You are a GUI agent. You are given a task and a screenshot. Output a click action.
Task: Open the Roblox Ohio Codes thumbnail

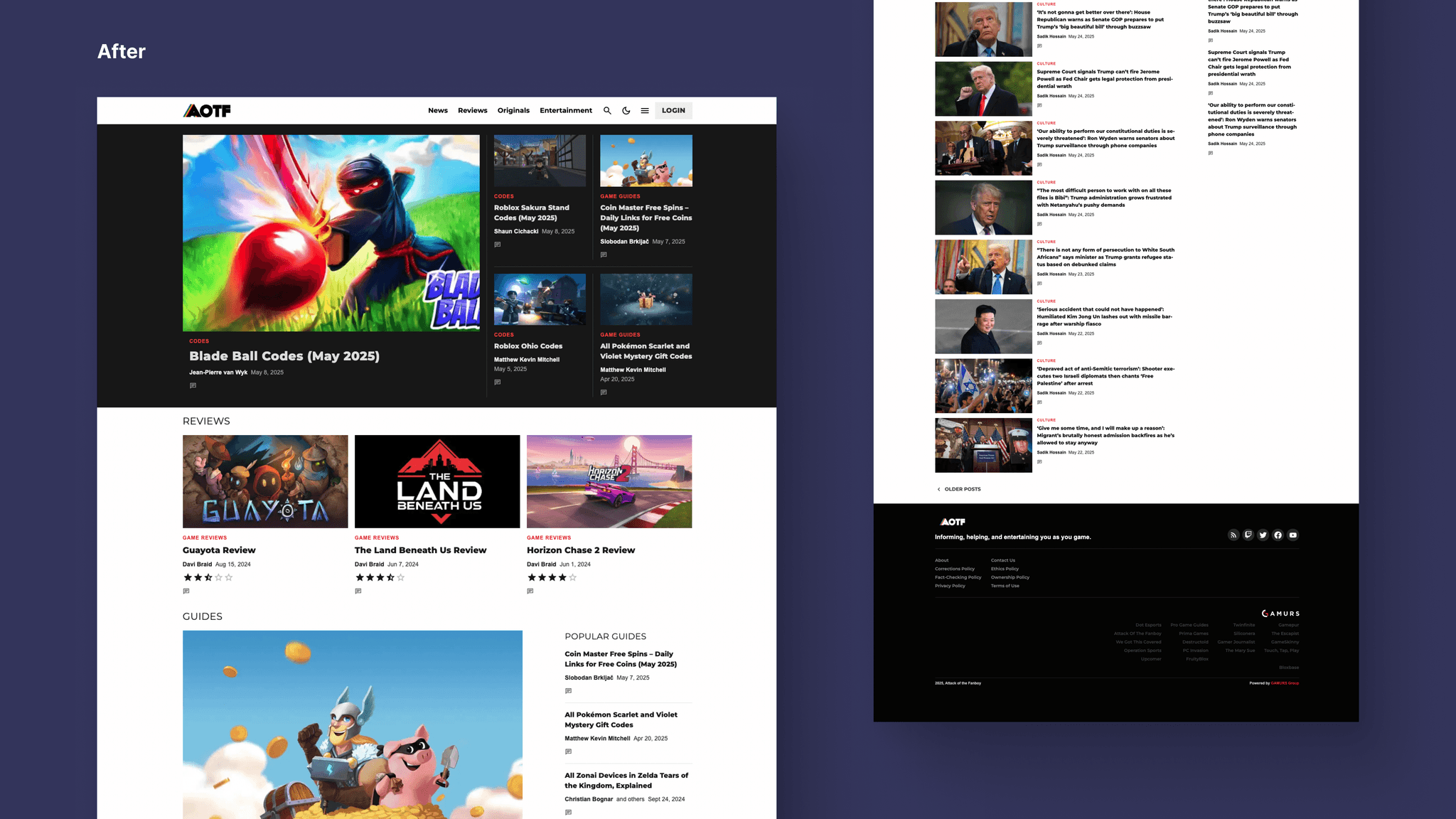(540, 299)
